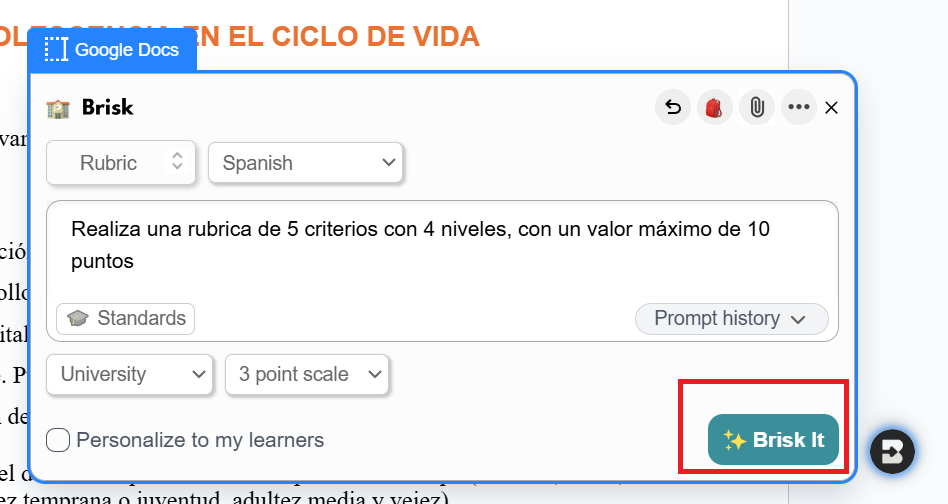Click the round Brisk floating button
The height and width of the screenshot is (504, 948).
891,450
